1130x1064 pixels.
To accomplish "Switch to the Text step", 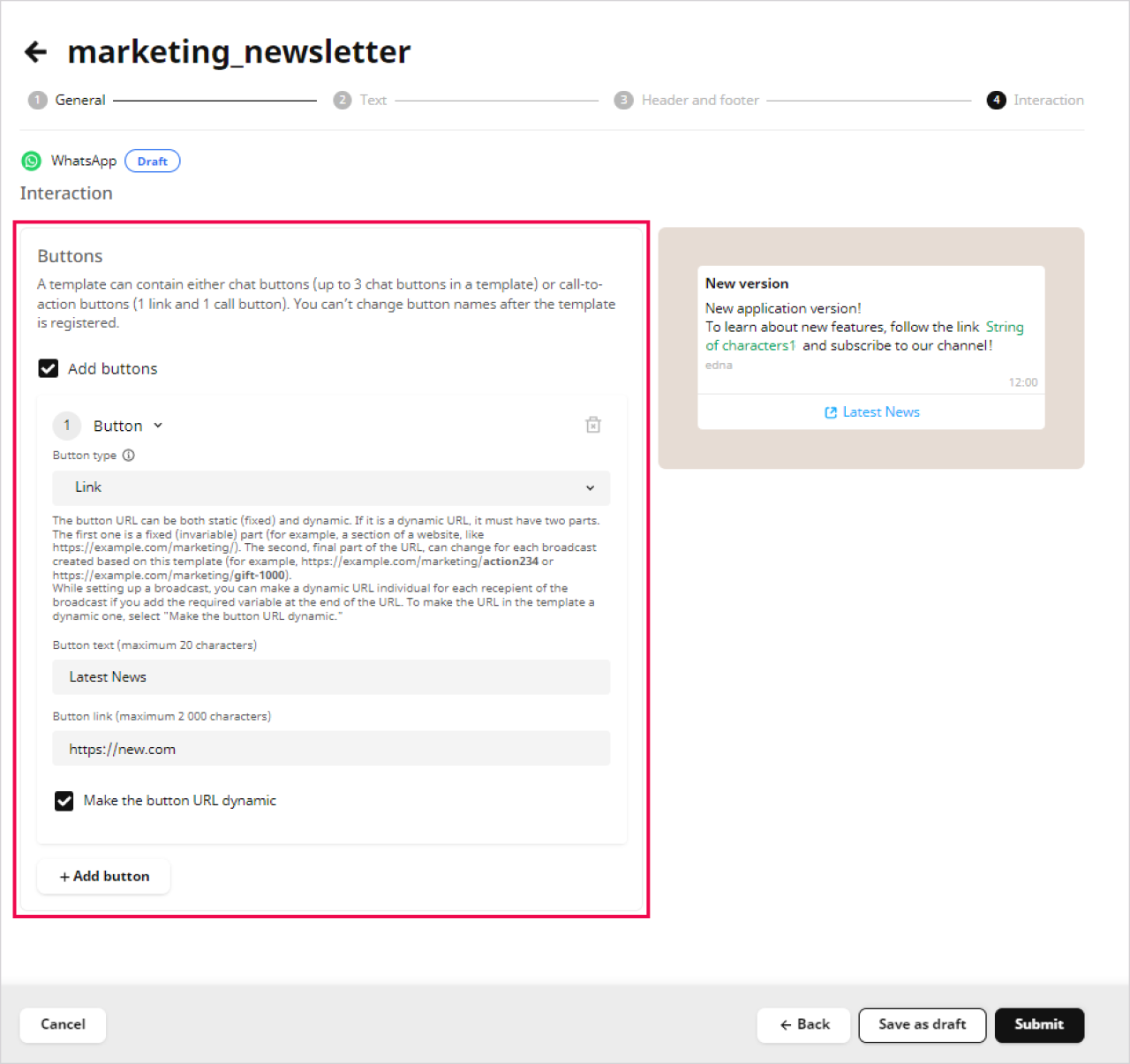I will point(373,101).
